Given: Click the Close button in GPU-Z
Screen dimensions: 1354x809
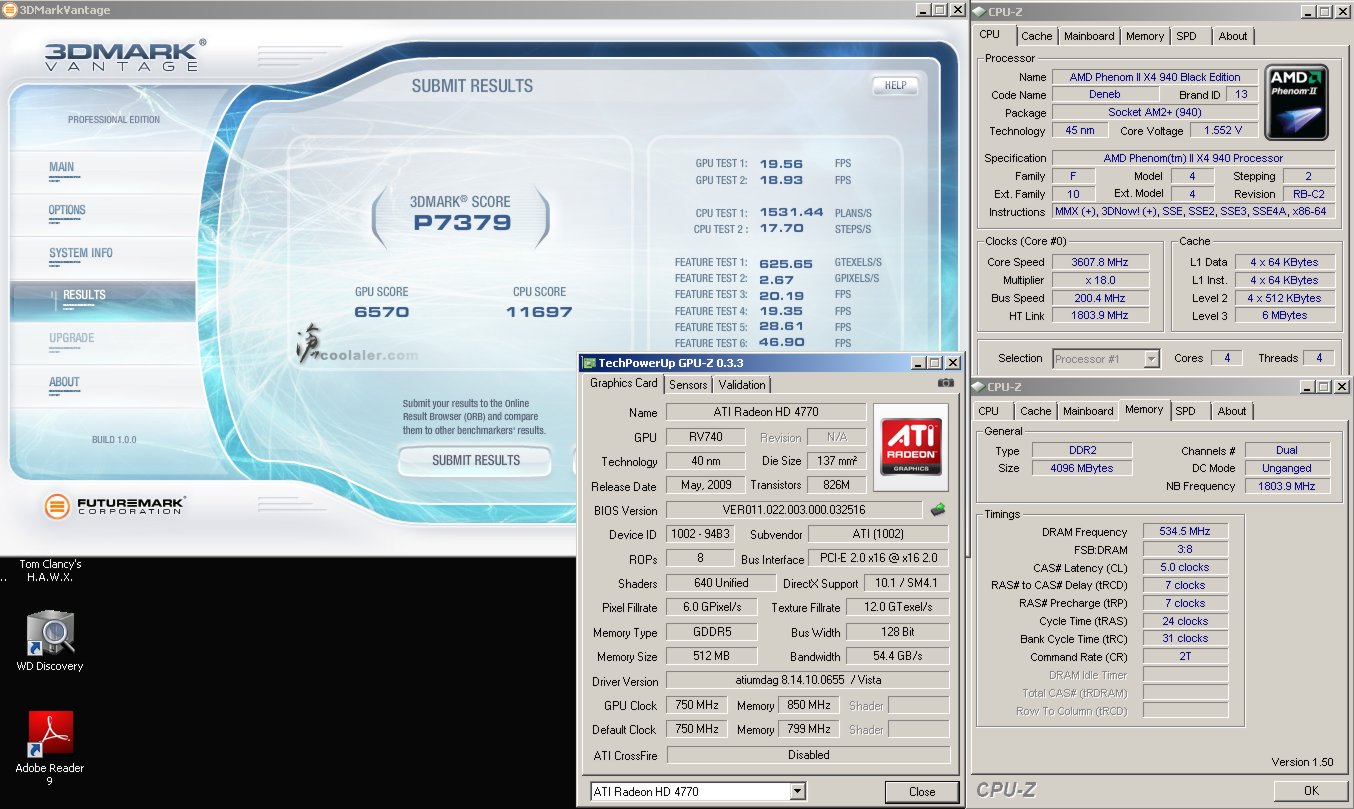Looking at the screenshot, I should pyautogui.click(x=922, y=791).
